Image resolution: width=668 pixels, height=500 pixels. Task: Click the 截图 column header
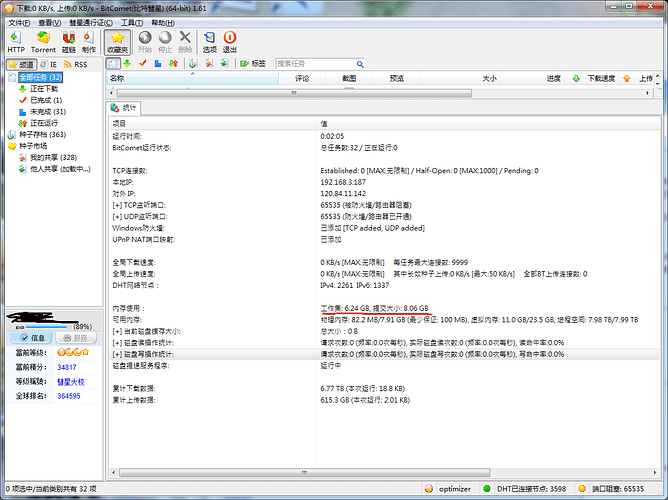point(349,78)
